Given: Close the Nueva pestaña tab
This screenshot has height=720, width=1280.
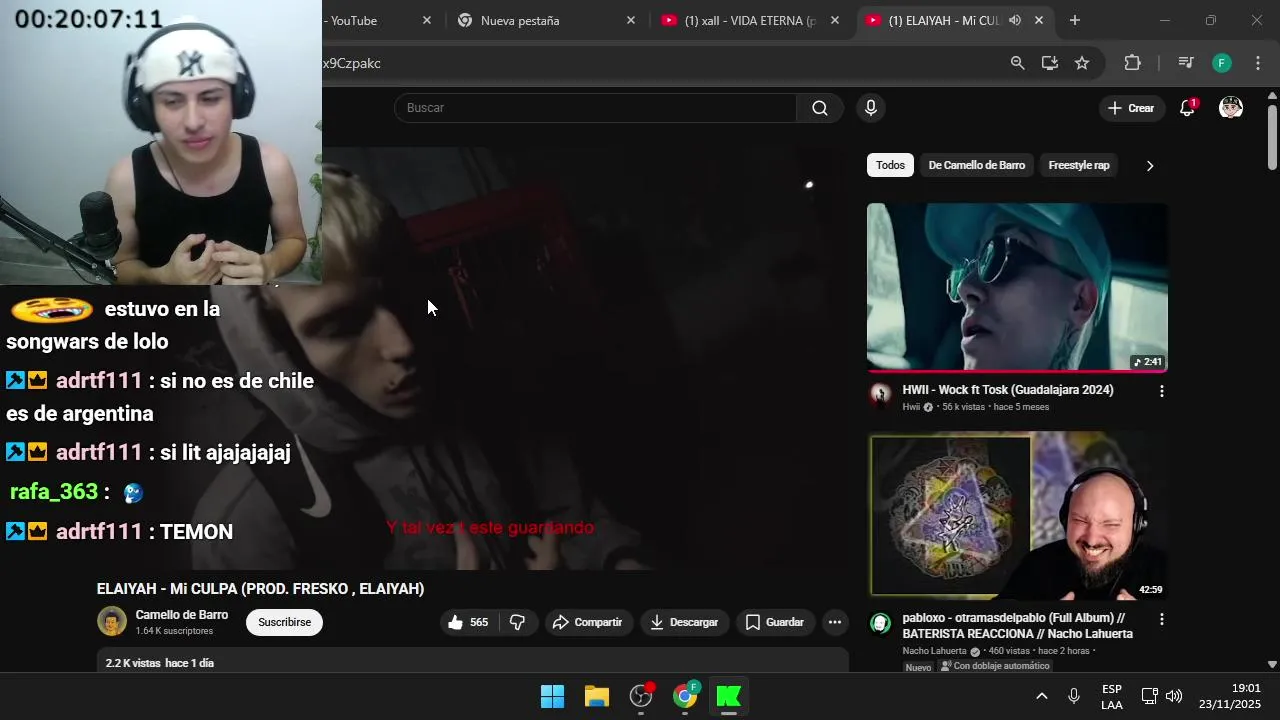Looking at the screenshot, I should coord(631,20).
